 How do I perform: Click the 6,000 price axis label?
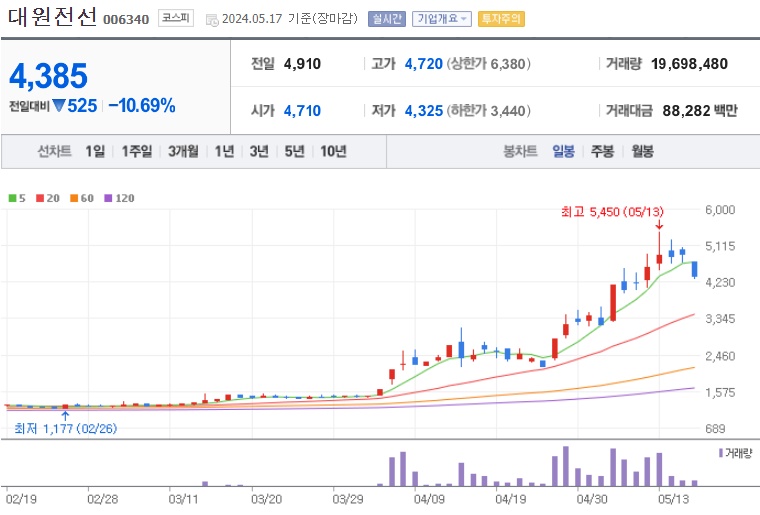pyautogui.click(x=720, y=210)
